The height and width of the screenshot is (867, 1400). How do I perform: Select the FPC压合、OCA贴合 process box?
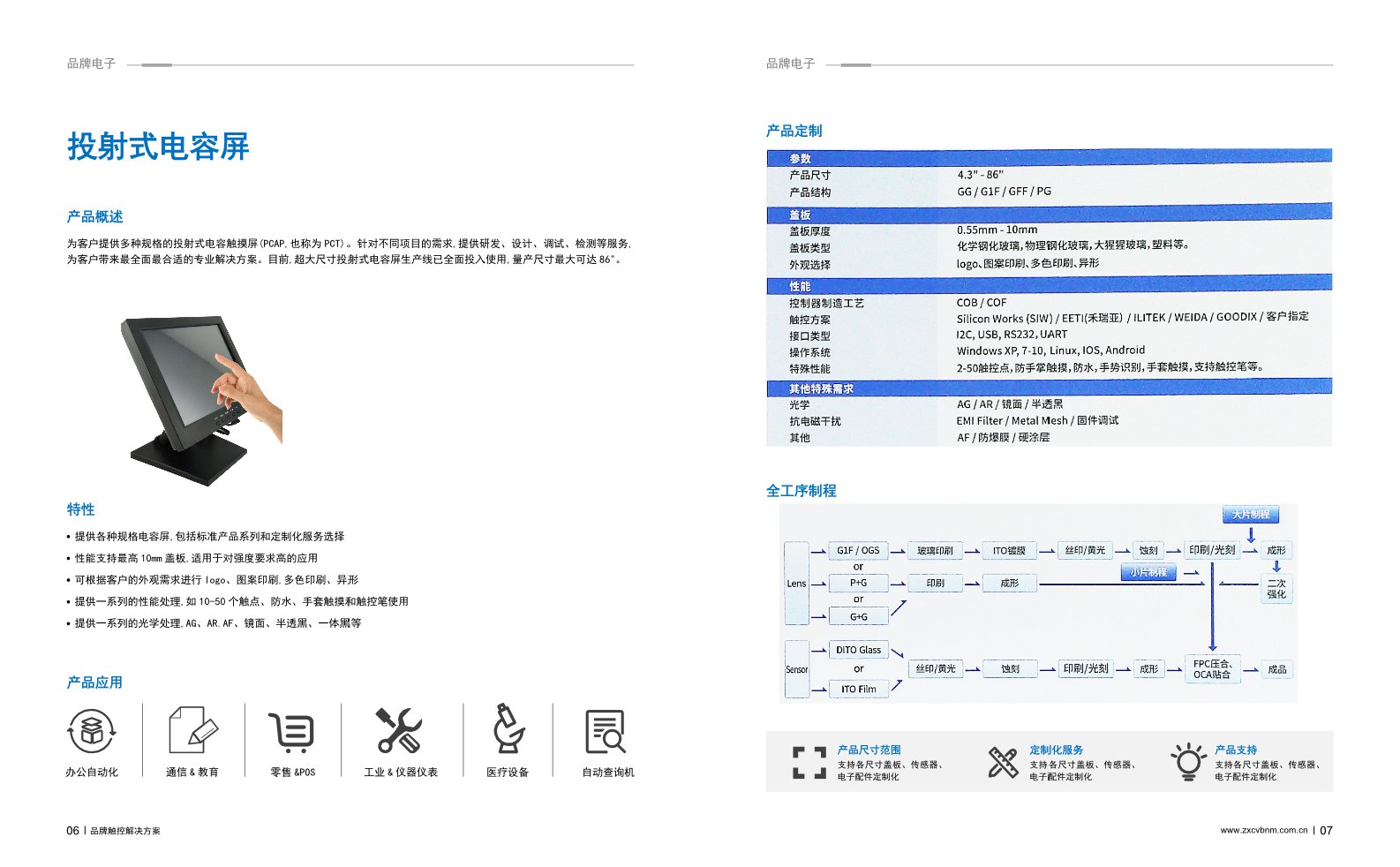(x=1212, y=669)
